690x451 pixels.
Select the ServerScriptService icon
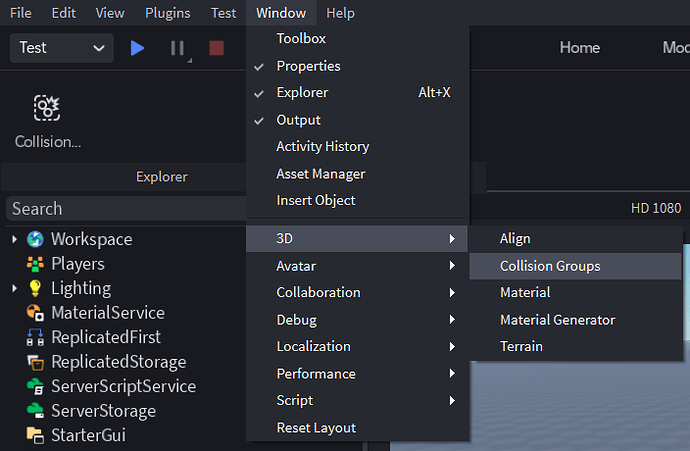point(36,386)
